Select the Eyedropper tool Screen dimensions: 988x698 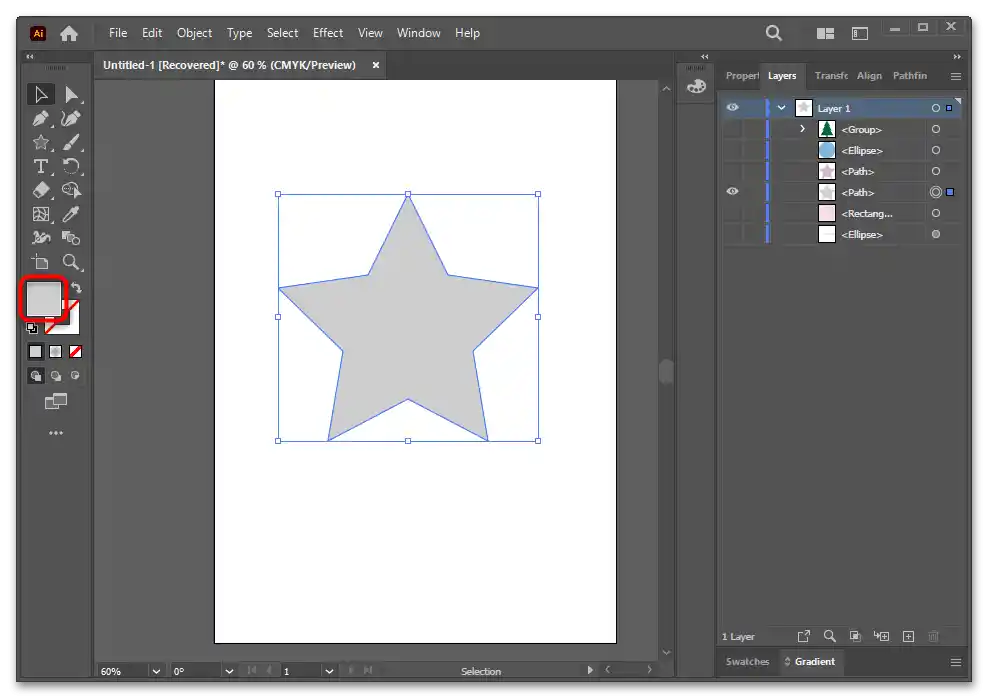71,214
